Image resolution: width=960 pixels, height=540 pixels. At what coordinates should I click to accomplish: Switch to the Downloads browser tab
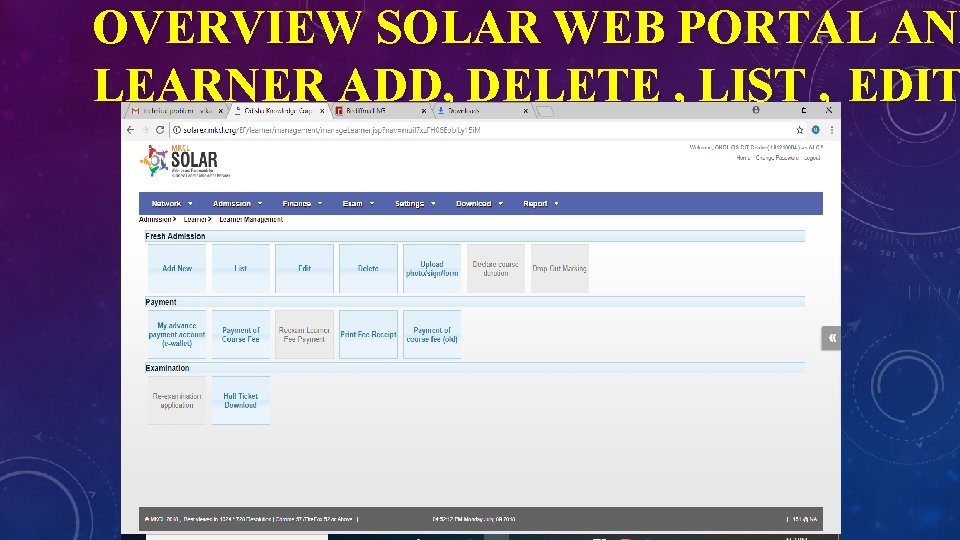pos(480,111)
